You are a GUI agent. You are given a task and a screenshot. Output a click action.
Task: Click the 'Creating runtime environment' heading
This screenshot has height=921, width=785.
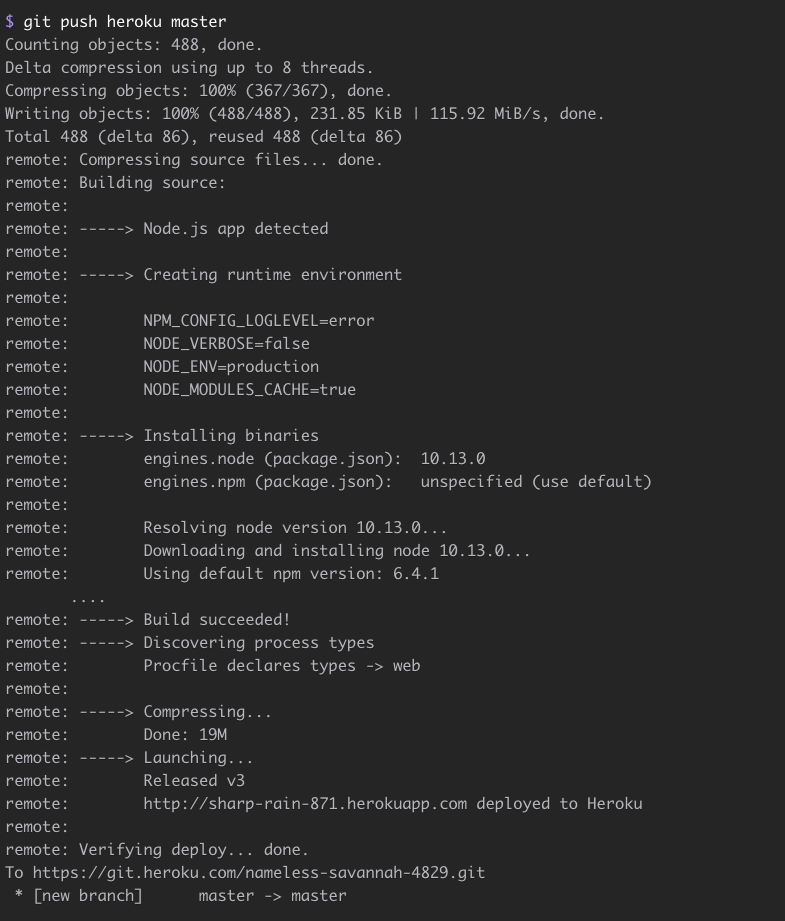[x=272, y=275]
